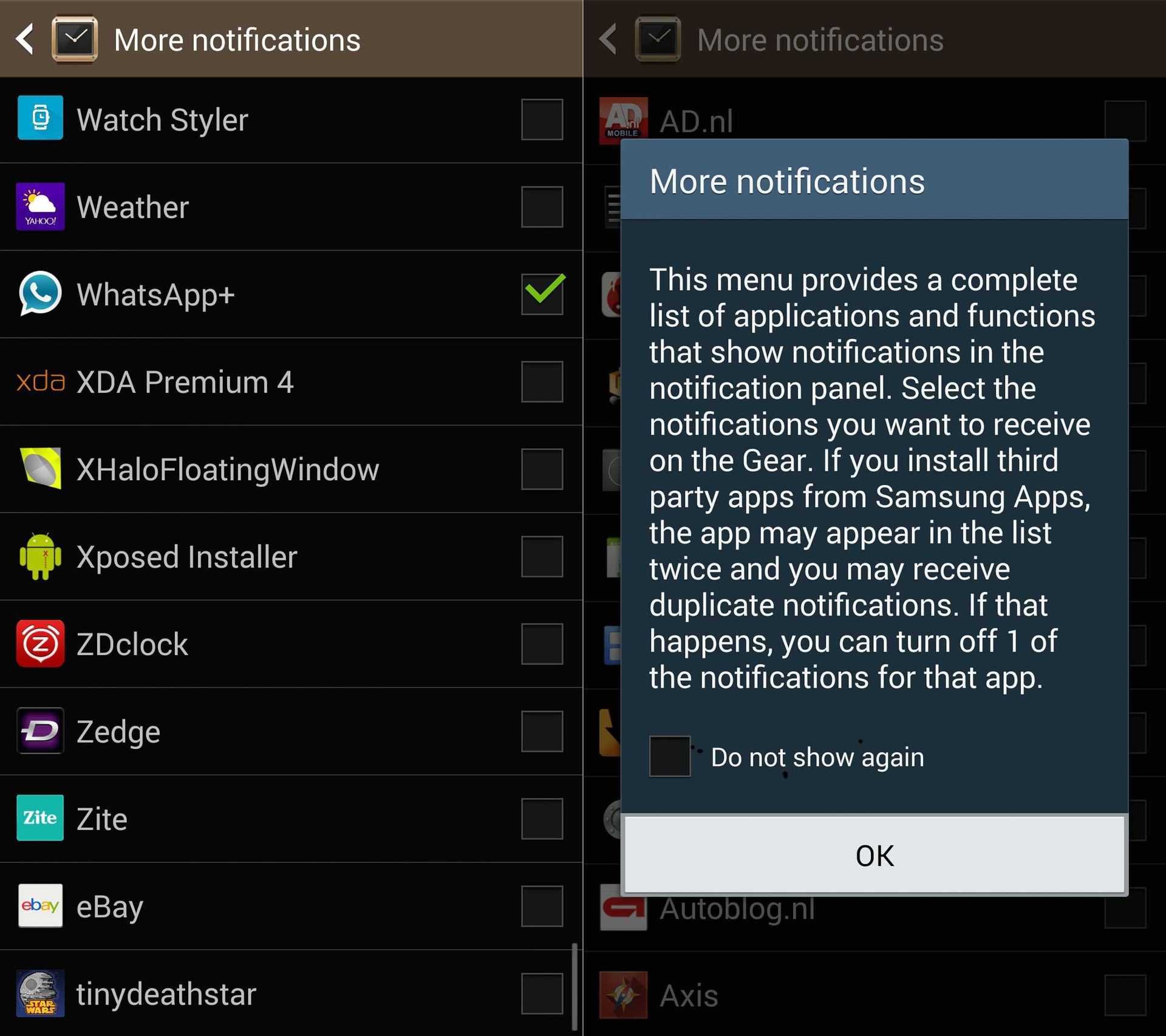Uncheck the WhatsApp+ notification checkbox
The height and width of the screenshot is (1036, 1166).
point(542,294)
